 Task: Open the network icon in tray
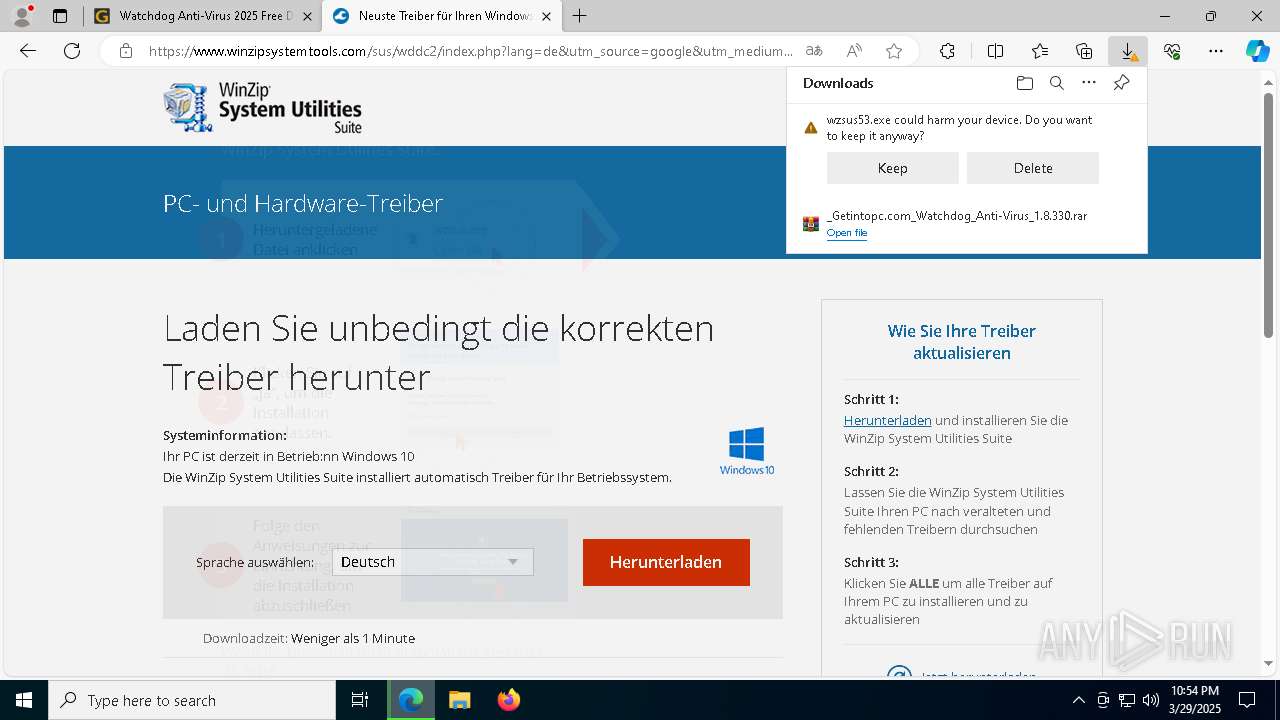pos(1127,700)
